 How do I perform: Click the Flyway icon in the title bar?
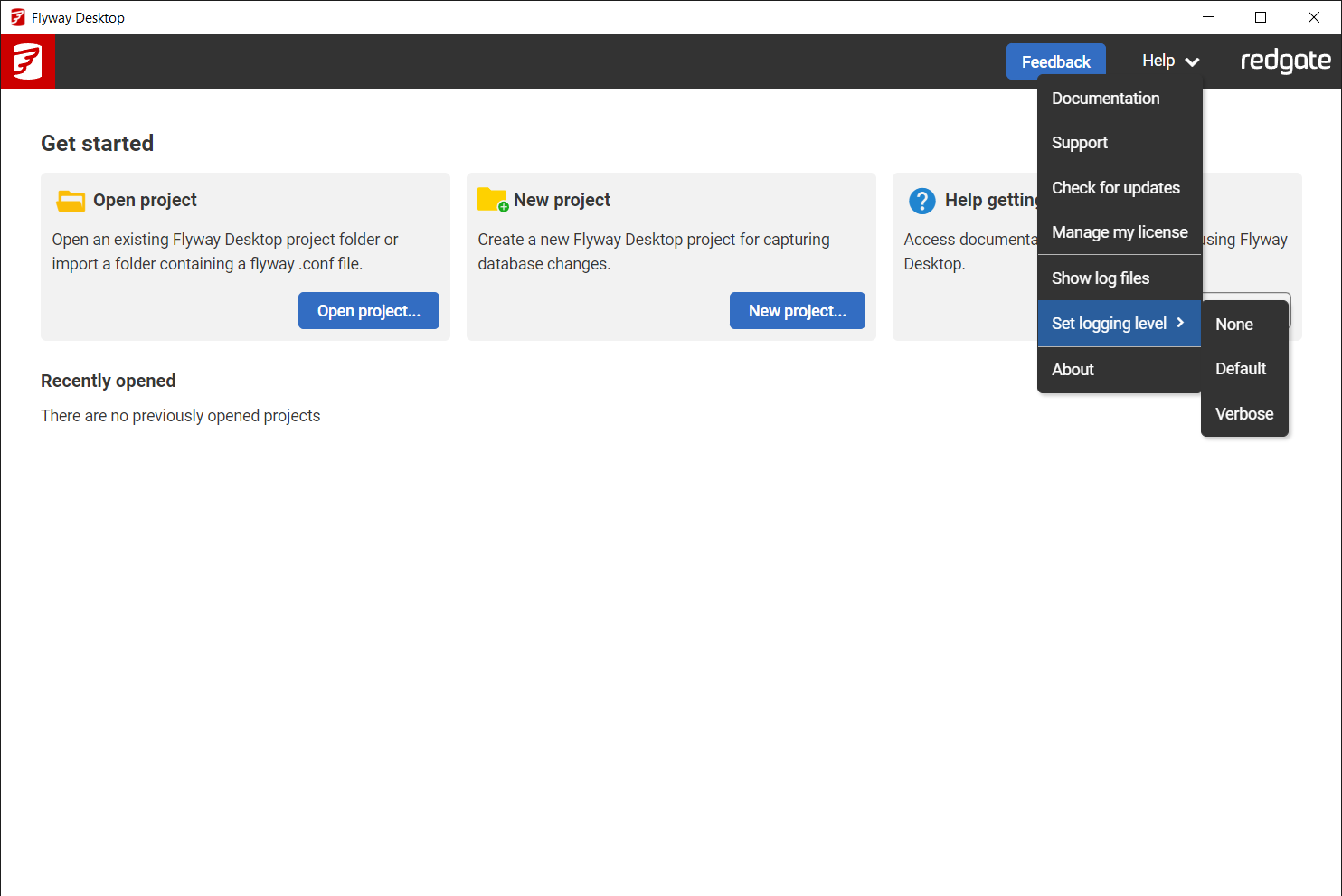(17, 16)
